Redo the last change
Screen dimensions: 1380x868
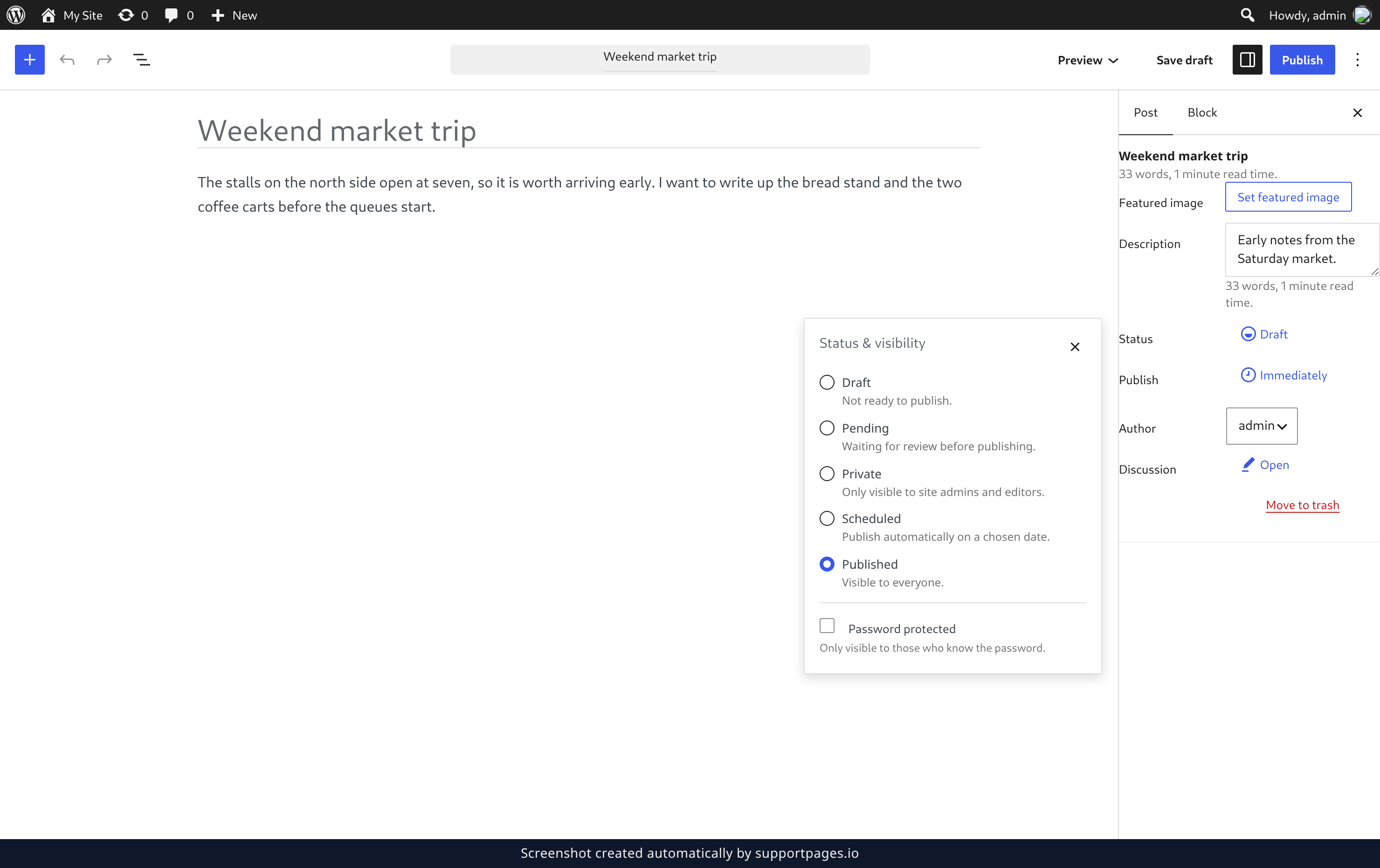[104, 60]
